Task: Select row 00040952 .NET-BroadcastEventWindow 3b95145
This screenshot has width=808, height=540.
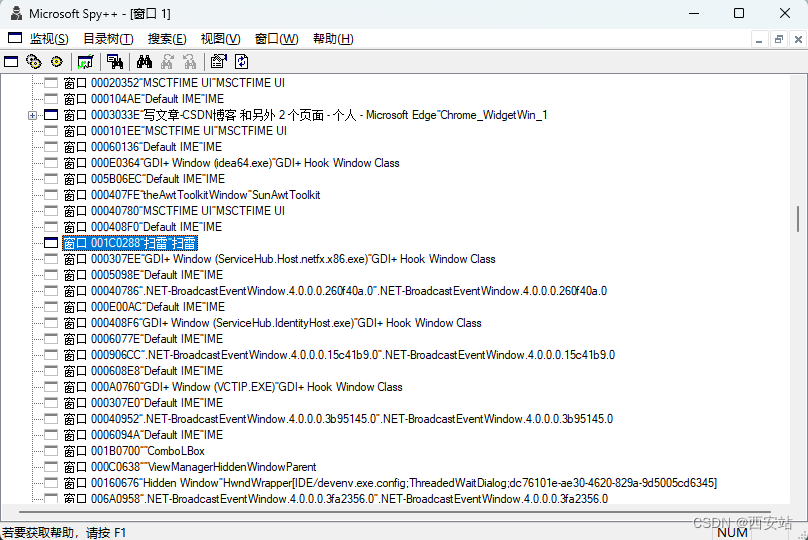Action: 339,419
